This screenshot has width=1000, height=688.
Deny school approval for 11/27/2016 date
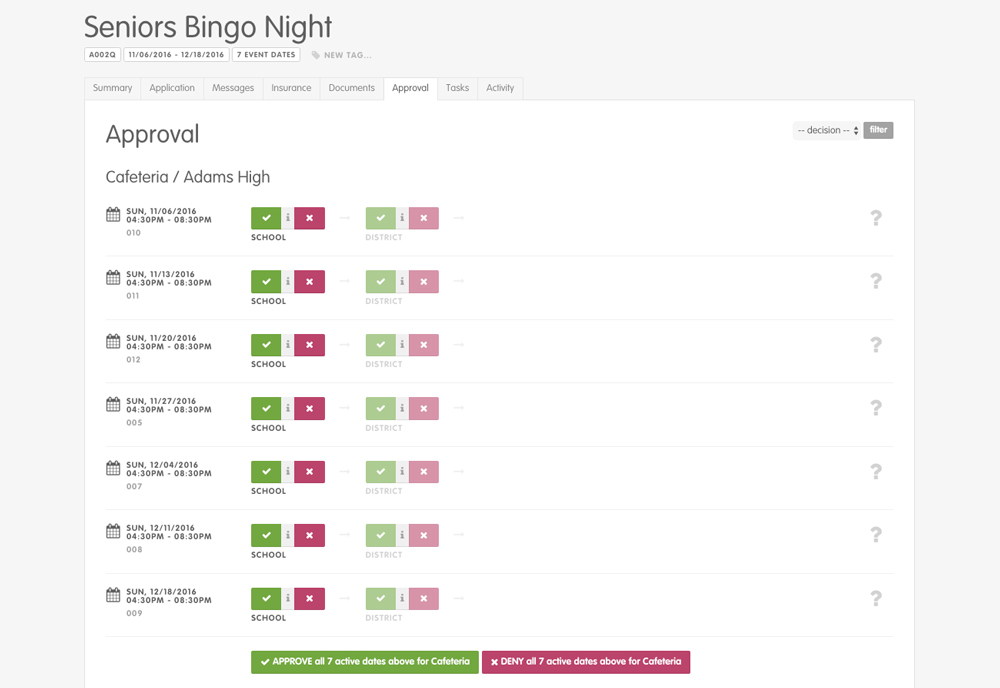click(x=309, y=408)
